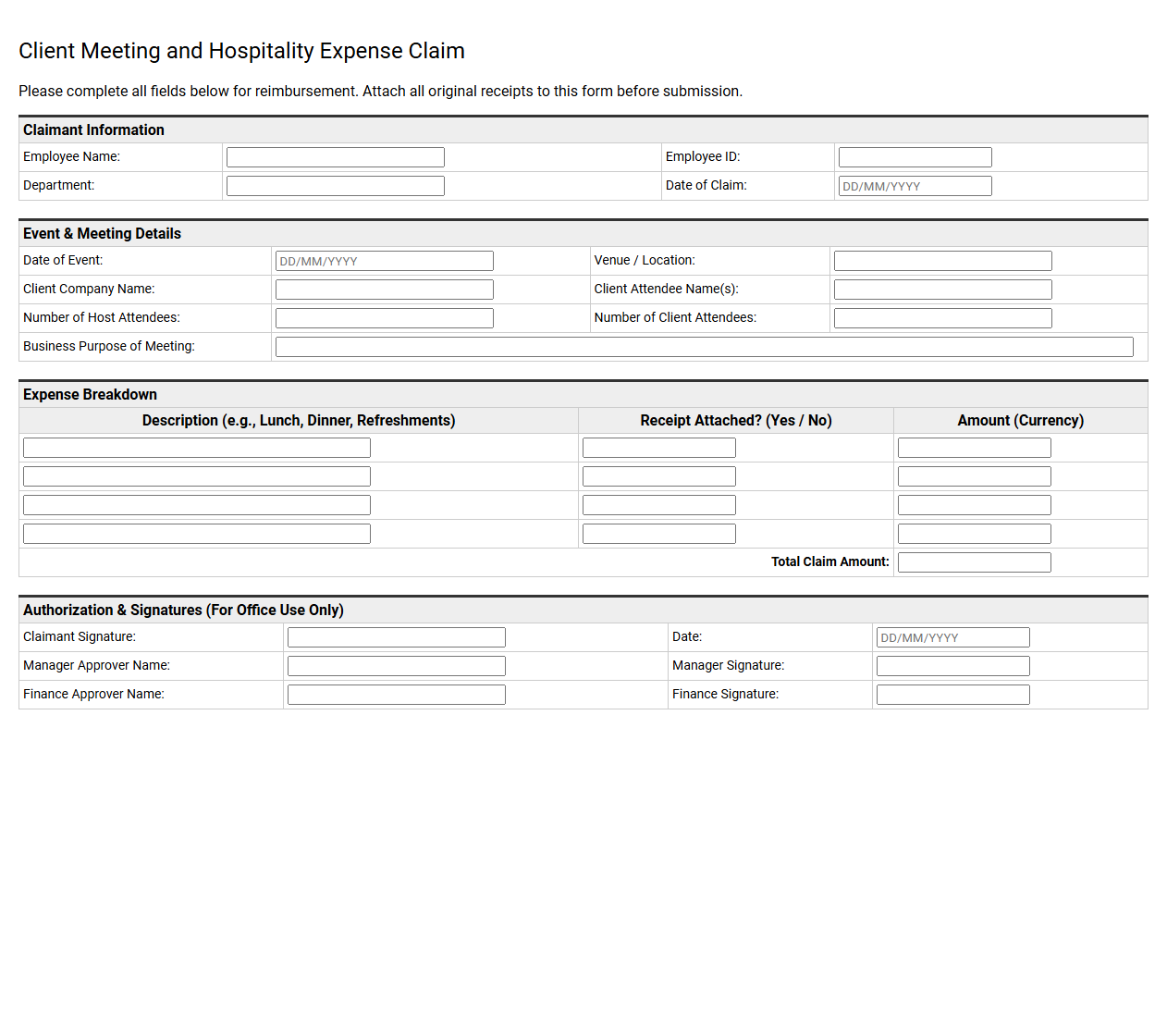Focus the Claimant Signature field

pos(397,637)
